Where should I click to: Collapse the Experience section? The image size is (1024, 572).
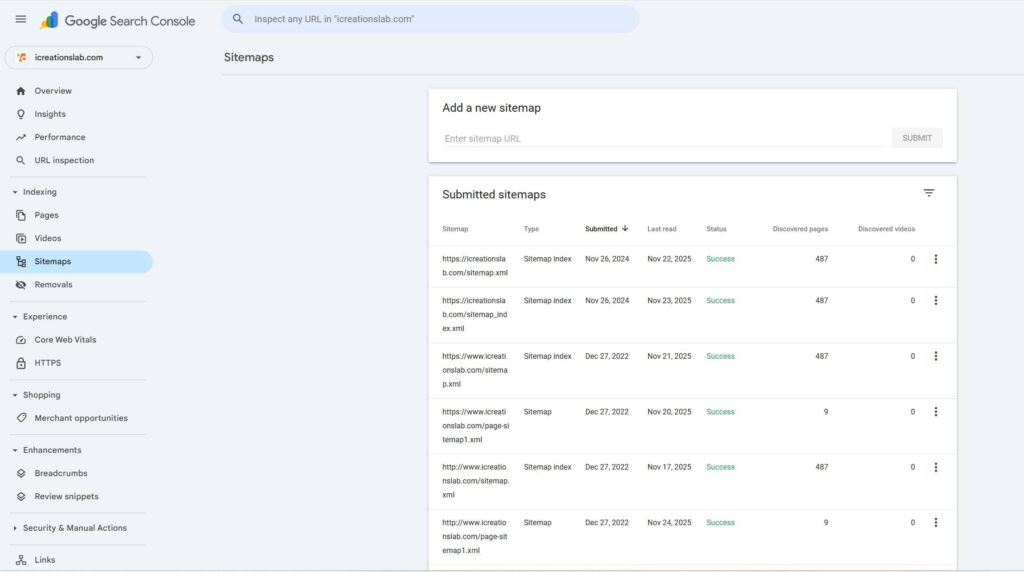[x=15, y=317]
